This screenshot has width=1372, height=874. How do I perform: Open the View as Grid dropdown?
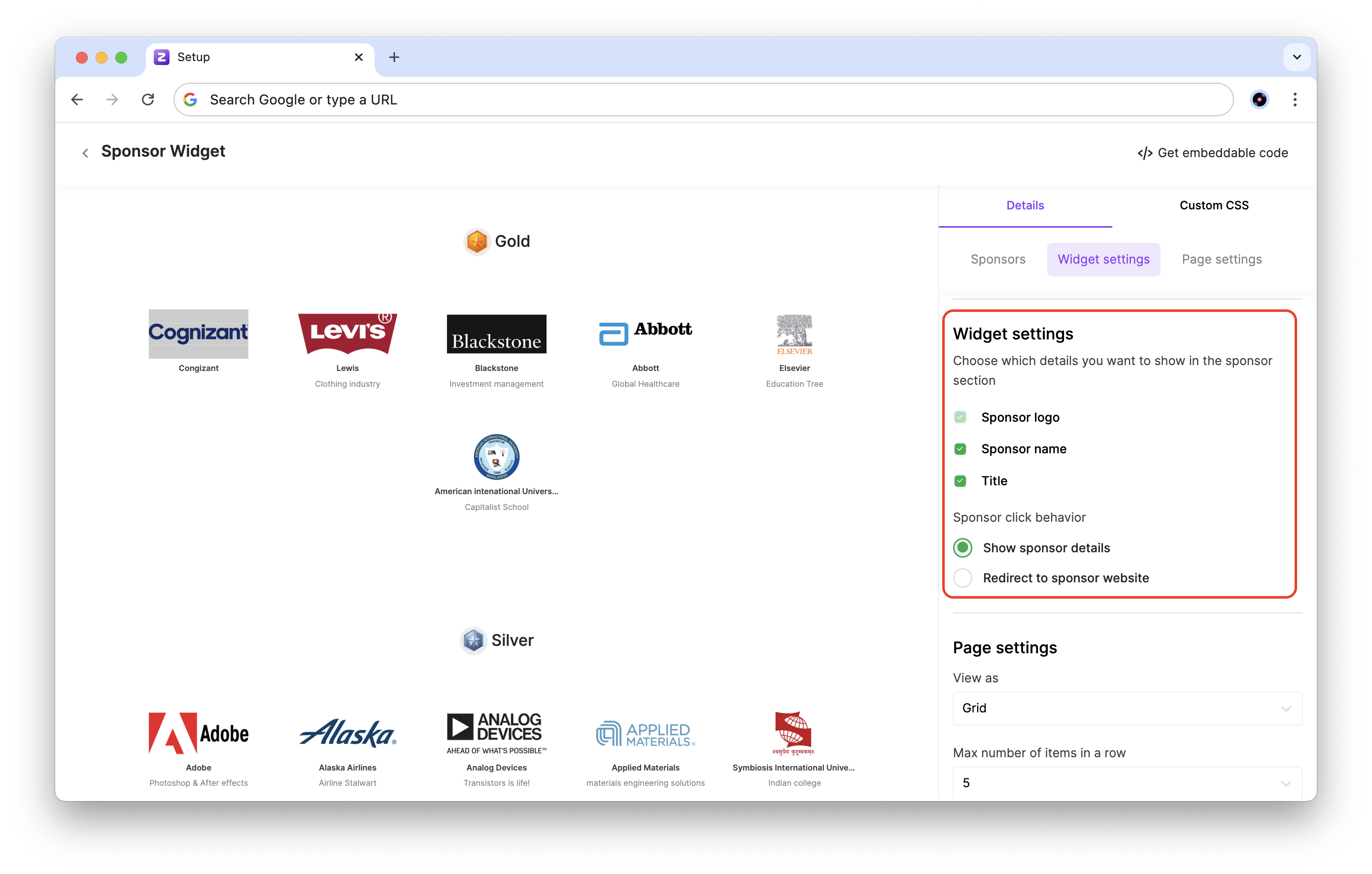click(x=1127, y=708)
